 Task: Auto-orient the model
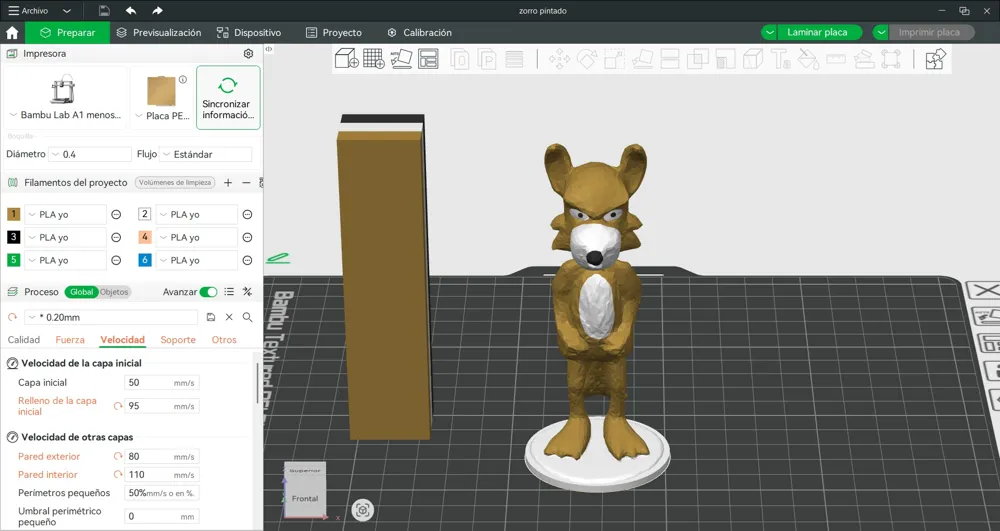pos(401,59)
